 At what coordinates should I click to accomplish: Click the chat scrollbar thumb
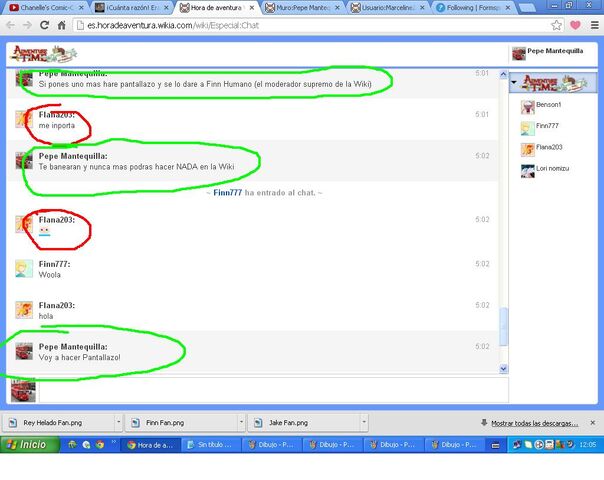pos(503,327)
